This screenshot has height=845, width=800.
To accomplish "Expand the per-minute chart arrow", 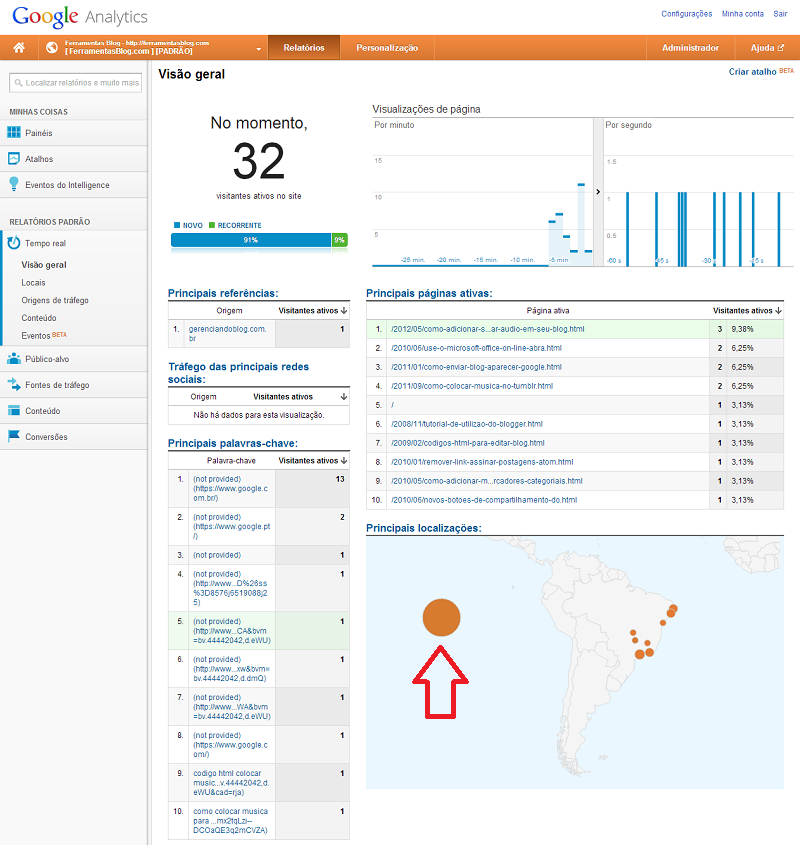I will pos(598,192).
